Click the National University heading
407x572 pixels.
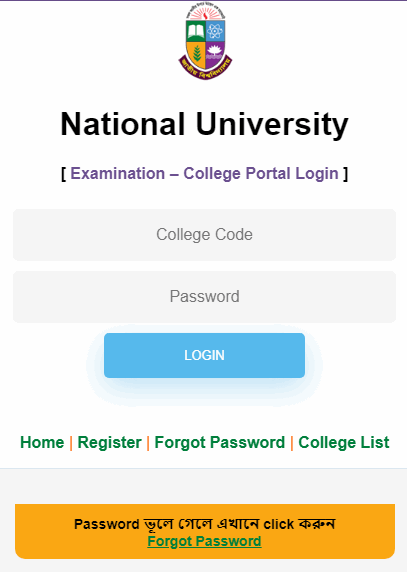(x=204, y=124)
